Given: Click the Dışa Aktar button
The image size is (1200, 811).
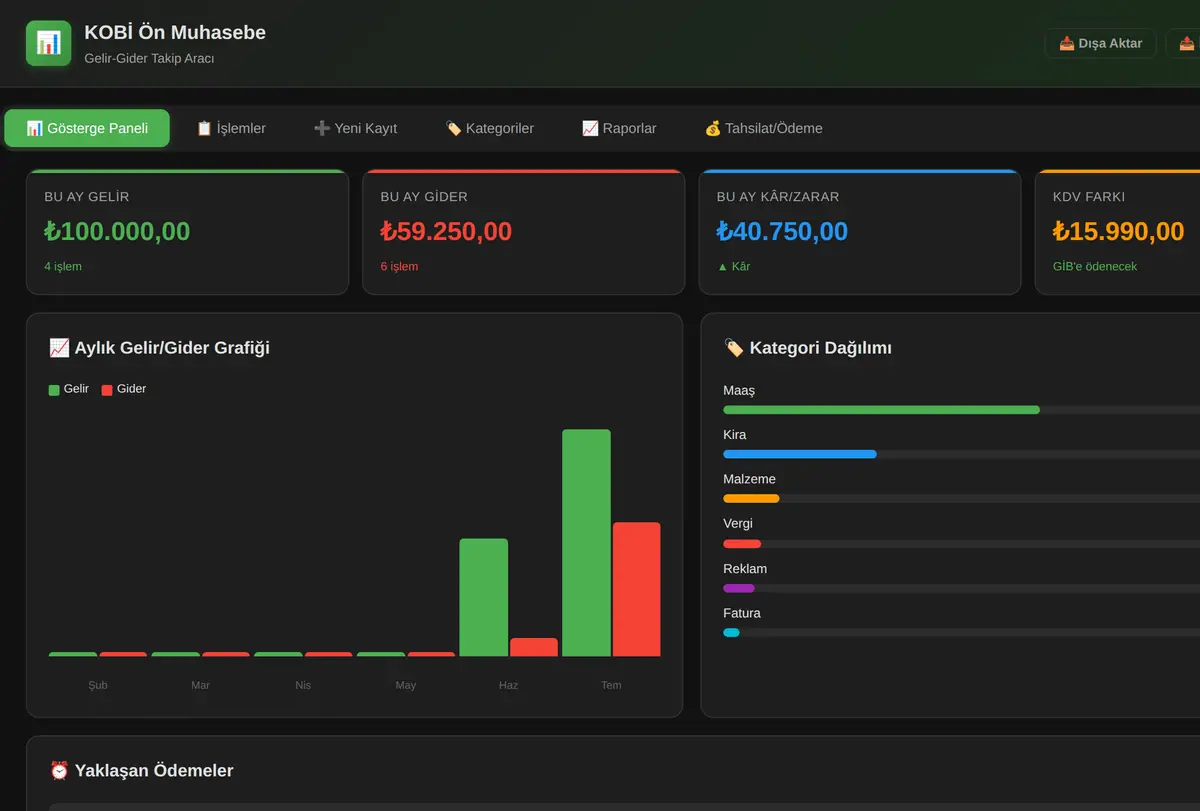Looking at the screenshot, I should pos(1100,43).
